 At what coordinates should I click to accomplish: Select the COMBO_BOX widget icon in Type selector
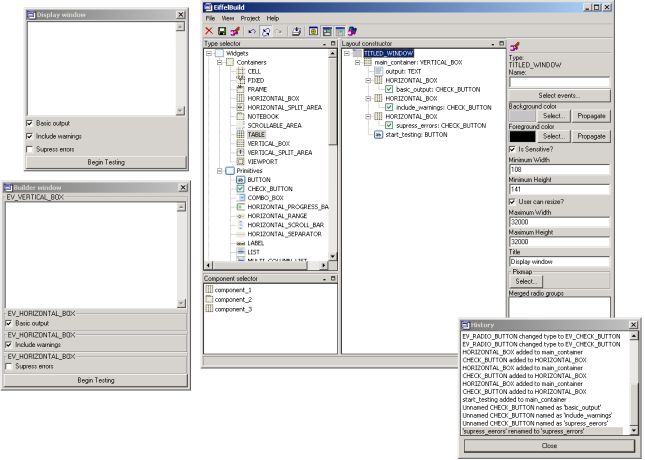[x=241, y=198]
